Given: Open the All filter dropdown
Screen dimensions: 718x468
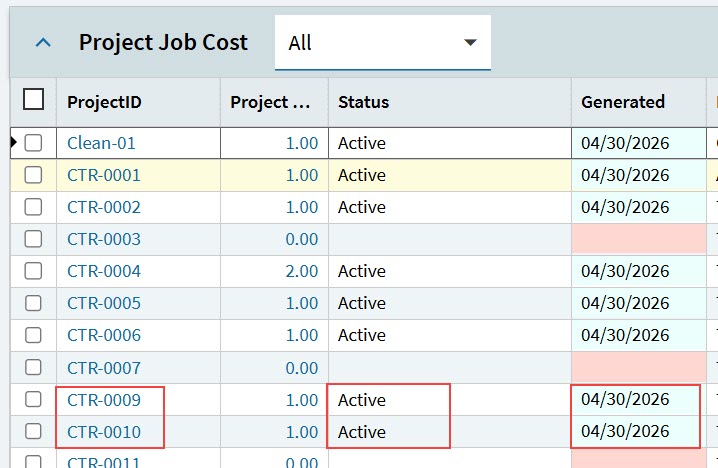Looking at the screenshot, I should 383,43.
